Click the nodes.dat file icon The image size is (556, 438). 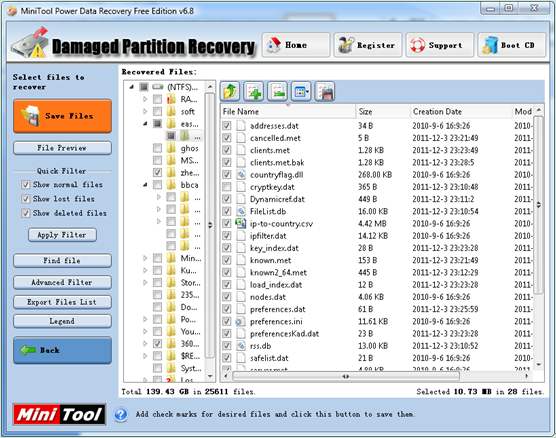(x=241, y=297)
